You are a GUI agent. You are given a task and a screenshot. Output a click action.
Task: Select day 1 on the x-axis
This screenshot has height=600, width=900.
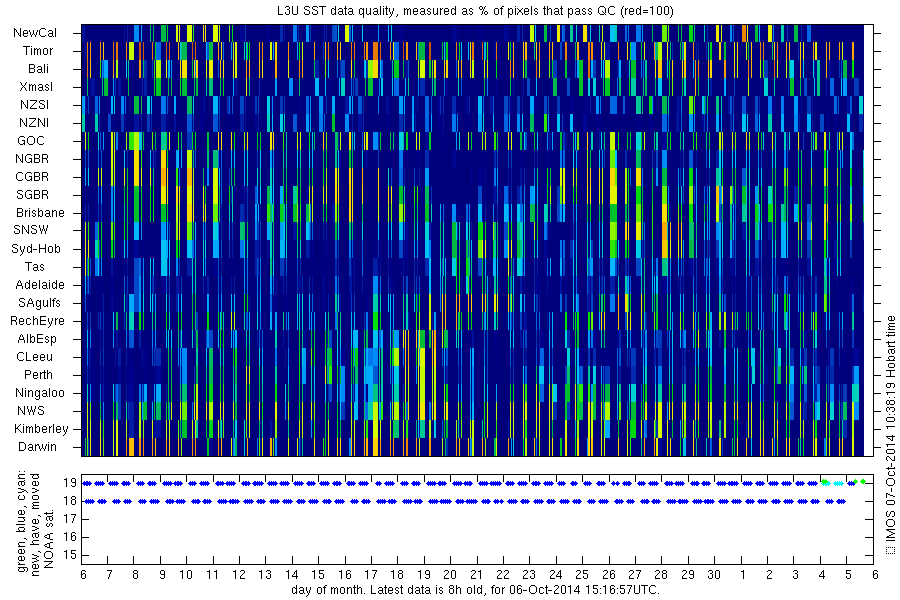[743, 574]
